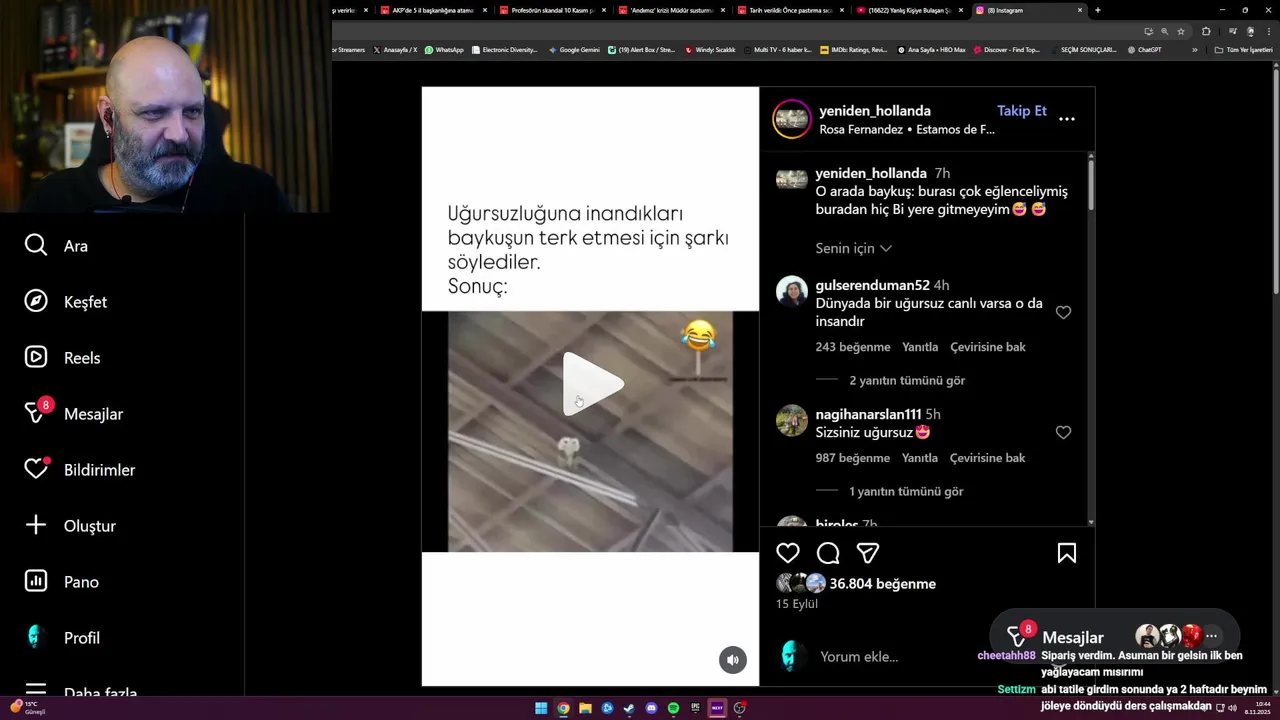Switch to Profesörün skandal tab

552,10
